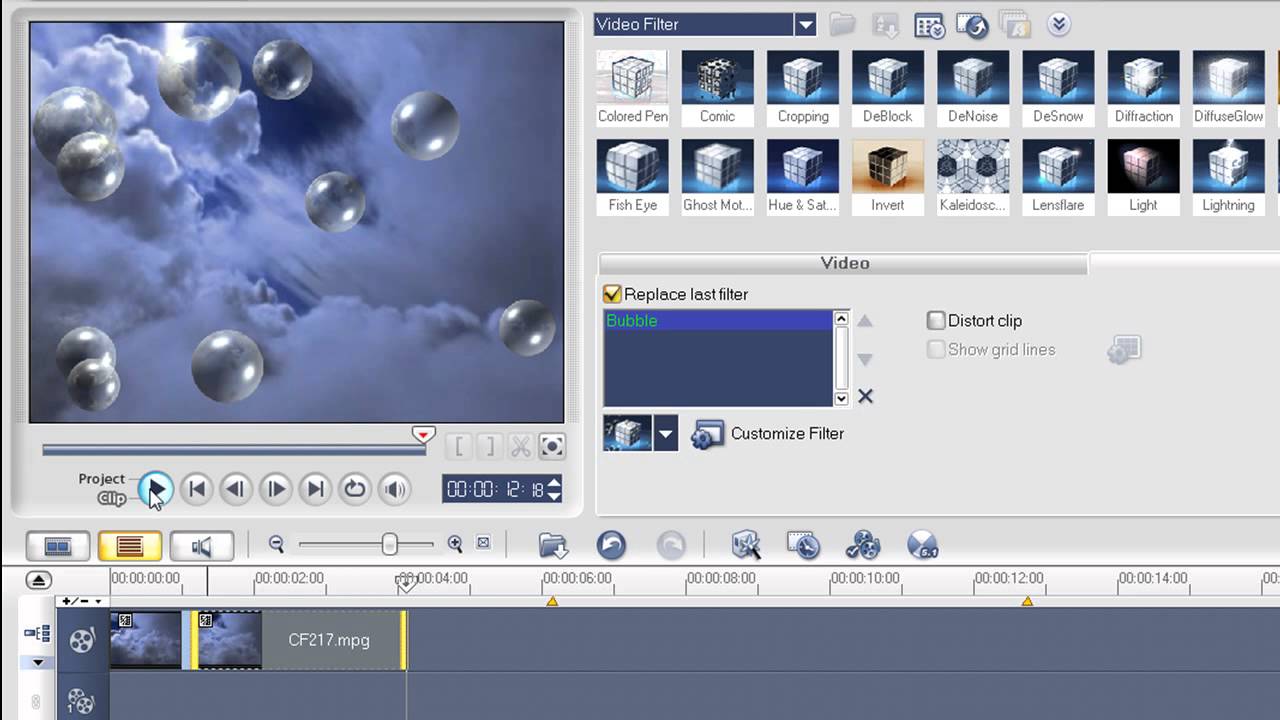Viewport: 1280px width, 720px height.
Task: Select the Video panel tab
Action: click(x=845, y=263)
